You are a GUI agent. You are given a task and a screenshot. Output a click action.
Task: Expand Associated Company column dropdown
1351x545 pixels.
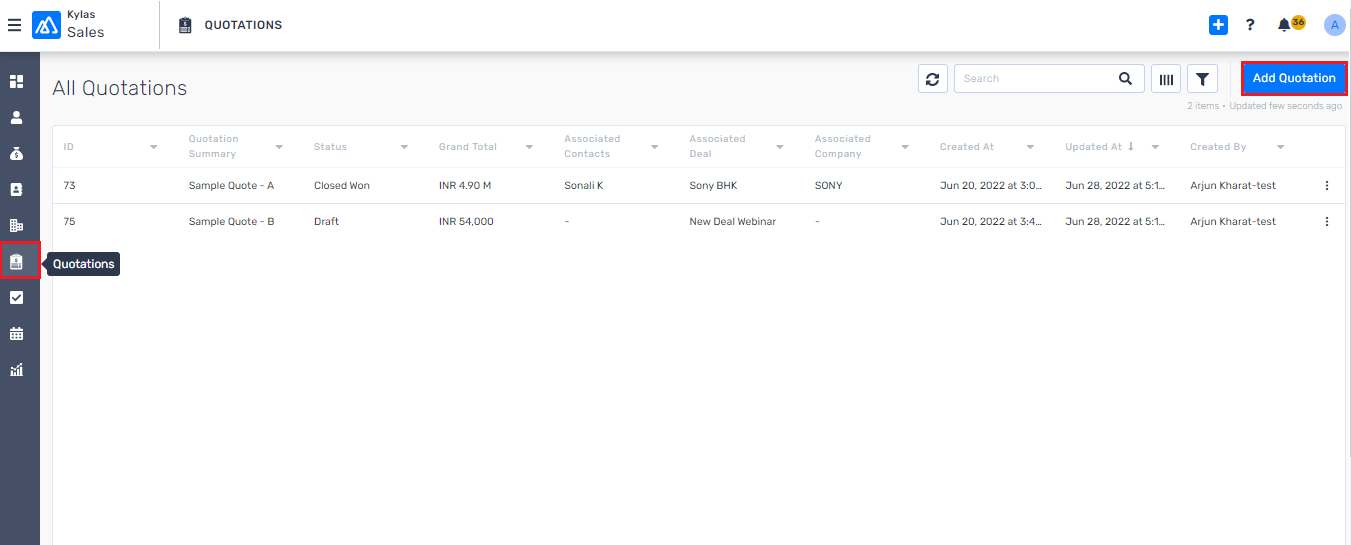tap(905, 147)
